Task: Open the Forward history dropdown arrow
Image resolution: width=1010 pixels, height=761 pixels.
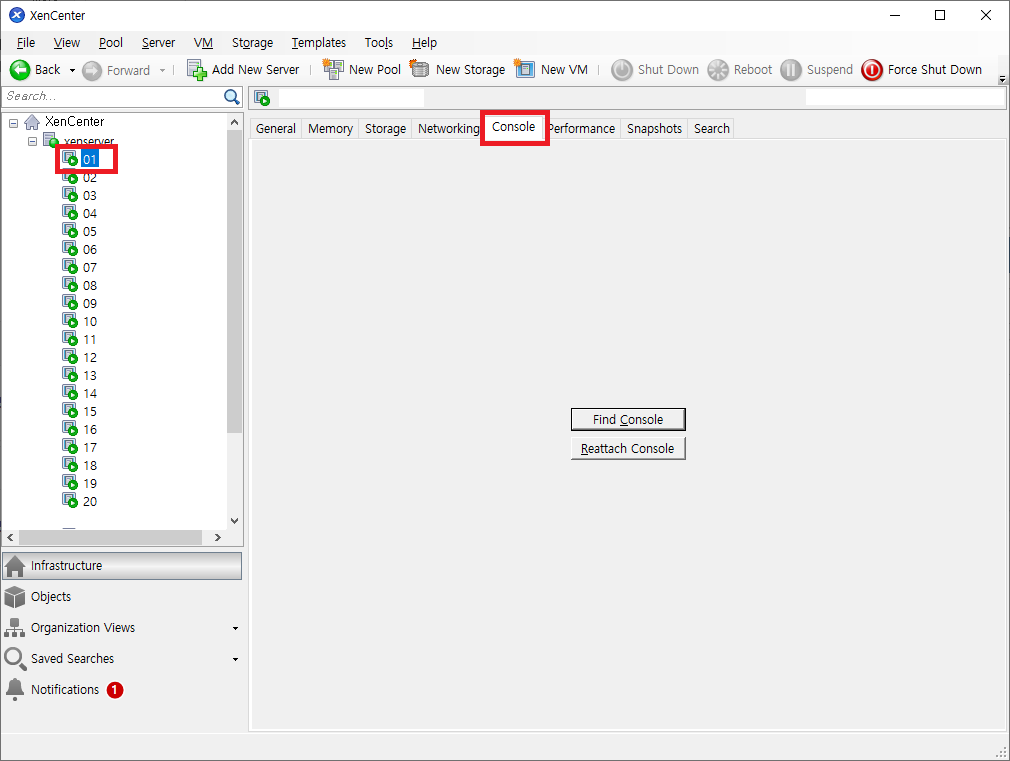Action: coord(162,70)
